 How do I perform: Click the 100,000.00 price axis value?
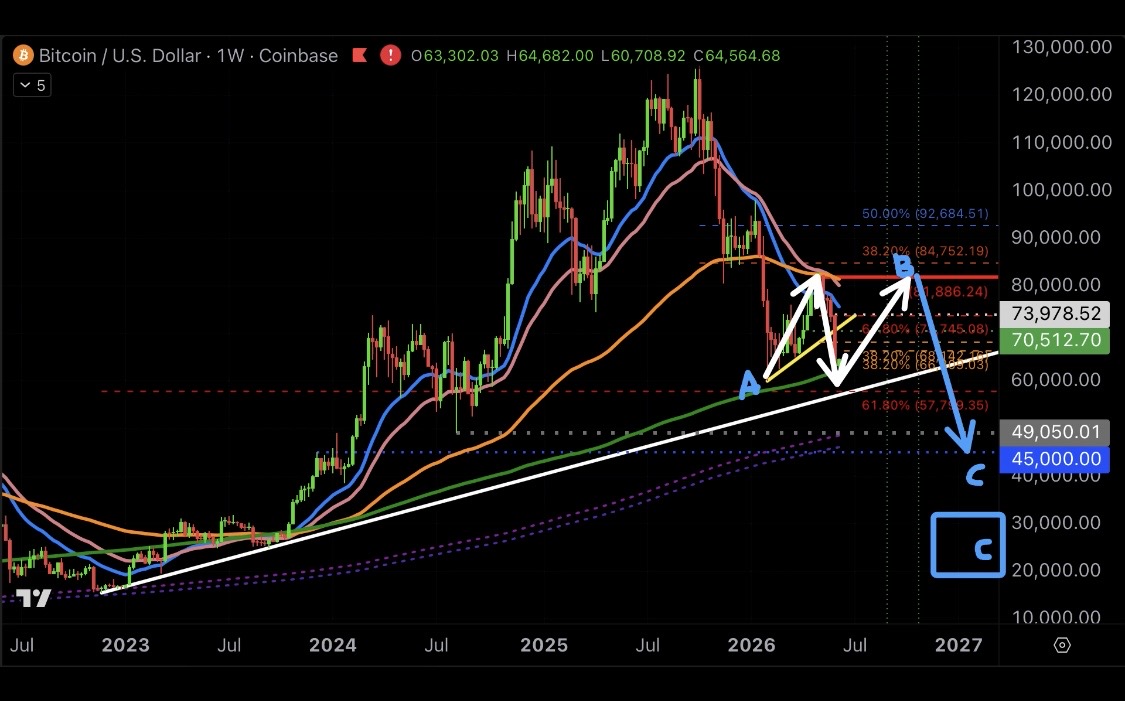tap(1061, 189)
